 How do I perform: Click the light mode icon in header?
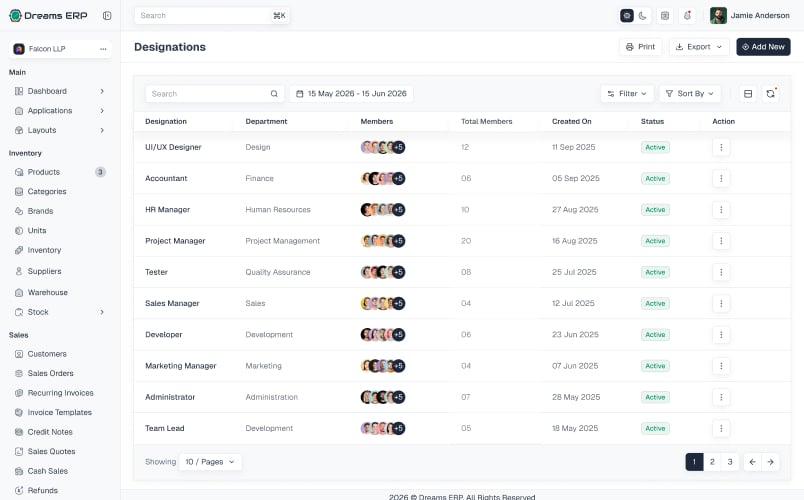(627, 16)
